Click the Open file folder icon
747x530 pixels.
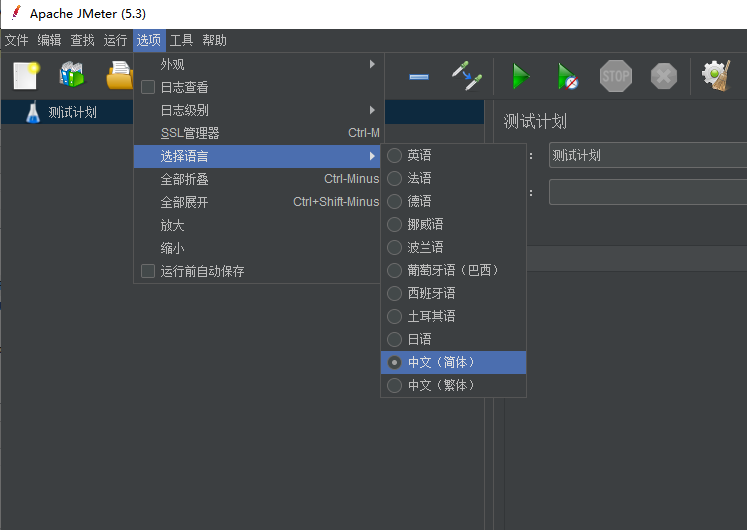coord(120,75)
